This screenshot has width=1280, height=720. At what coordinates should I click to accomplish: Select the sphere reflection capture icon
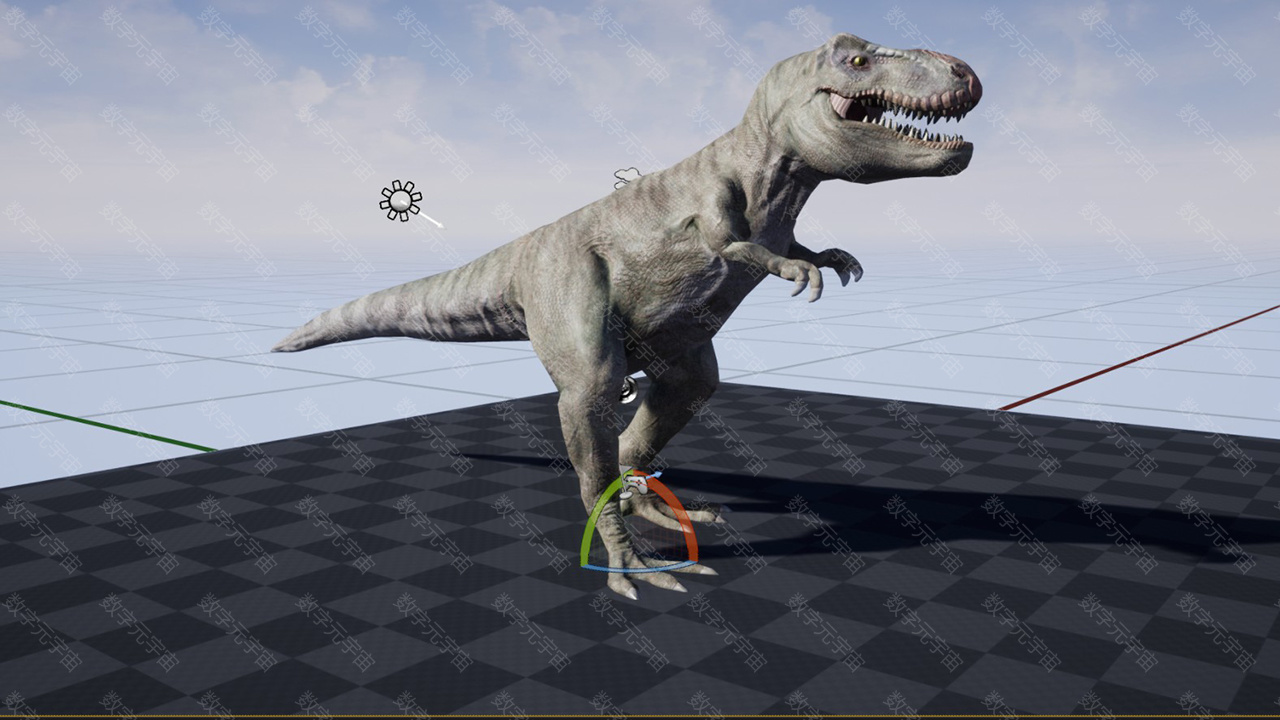pyautogui.click(x=628, y=390)
